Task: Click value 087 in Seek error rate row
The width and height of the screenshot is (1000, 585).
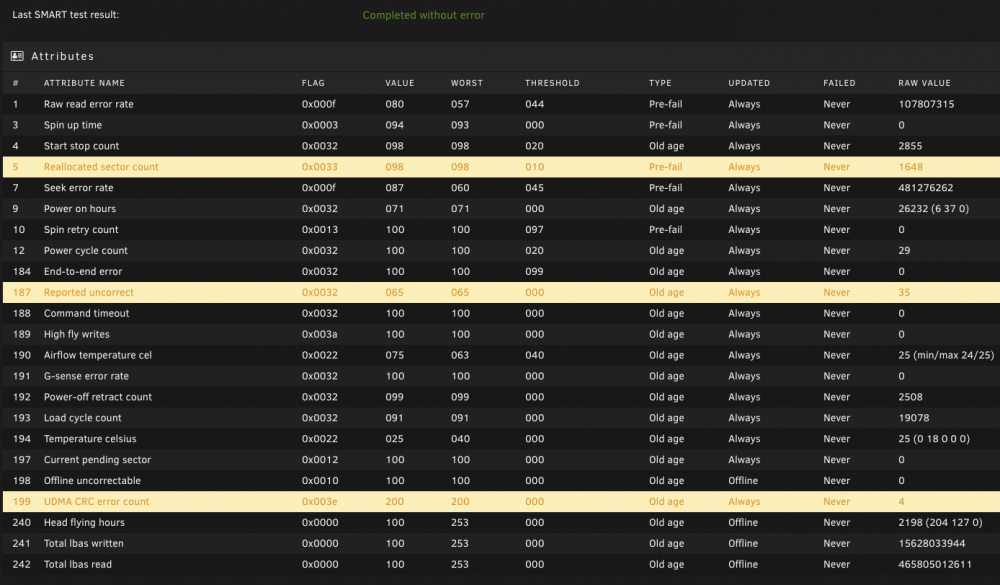Action: pos(394,188)
